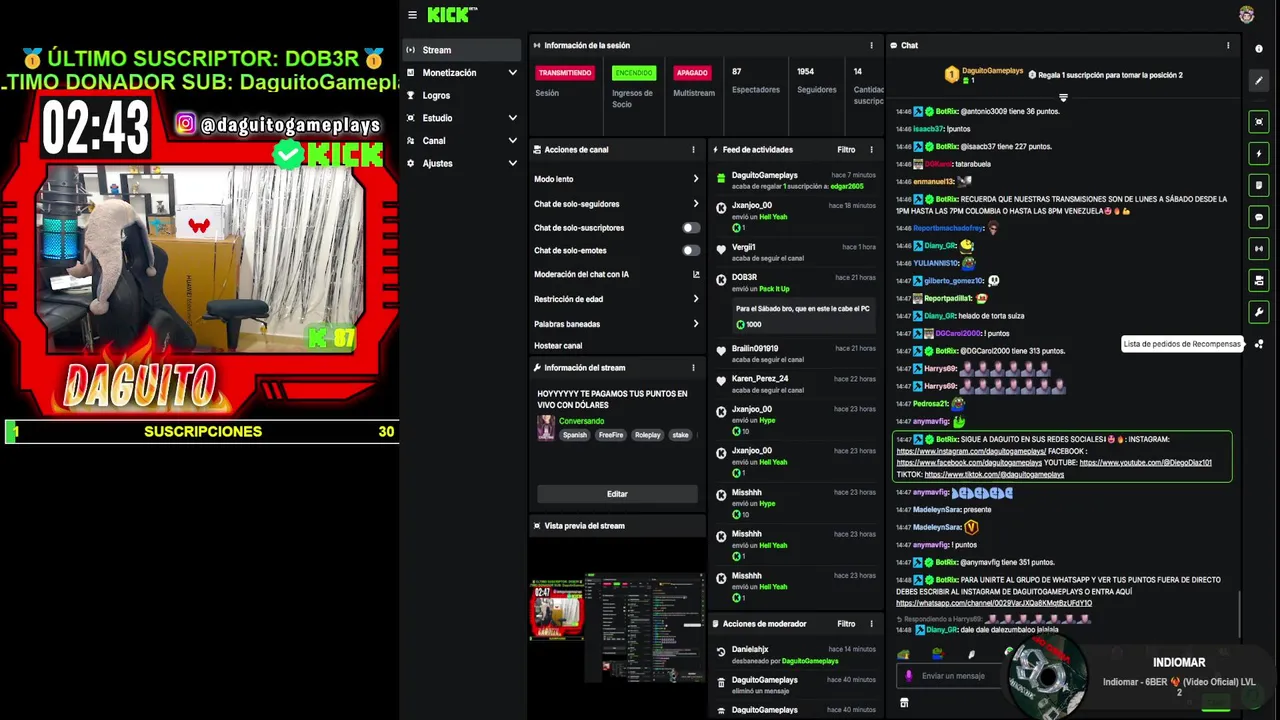Open the user avatar in the dashboard header
1280x720 pixels.
click(x=1246, y=15)
